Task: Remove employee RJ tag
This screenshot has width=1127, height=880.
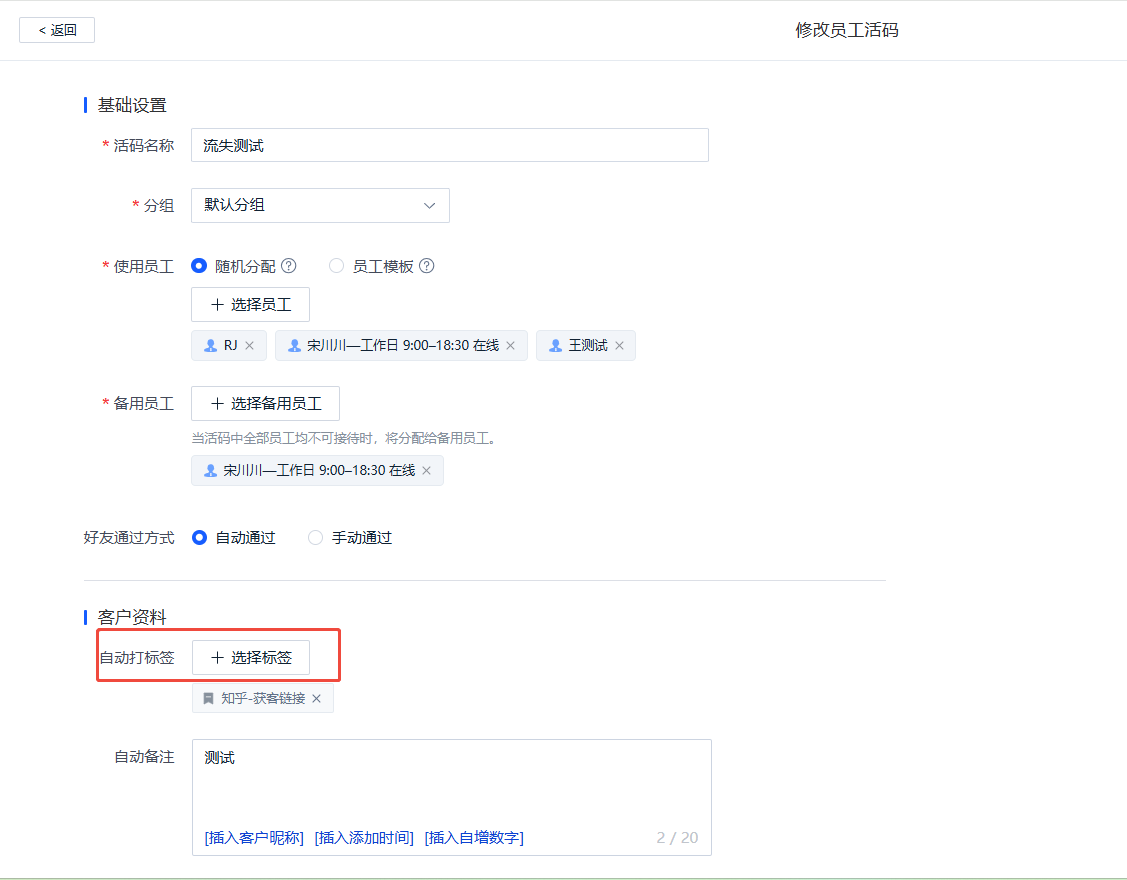Action: (249, 346)
